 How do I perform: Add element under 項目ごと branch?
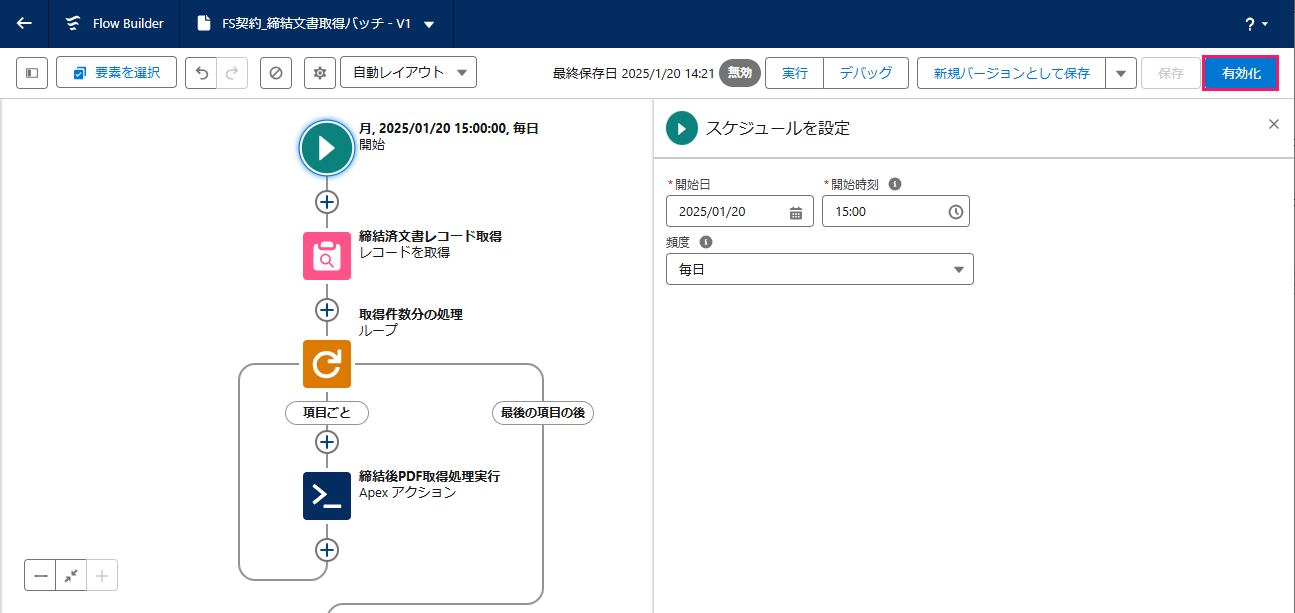[327, 441]
